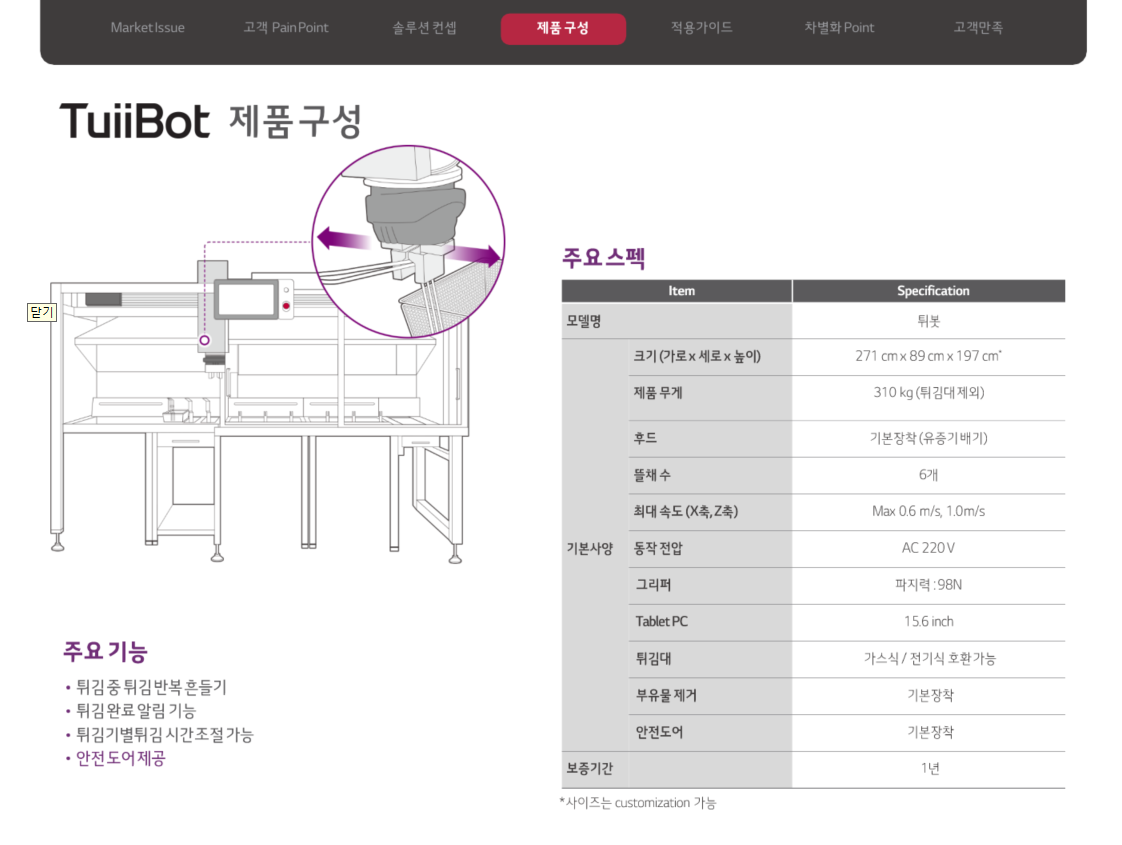Screen dimensions: 1122x845
Task: Click the Item column header
Action: [x=681, y=291]
